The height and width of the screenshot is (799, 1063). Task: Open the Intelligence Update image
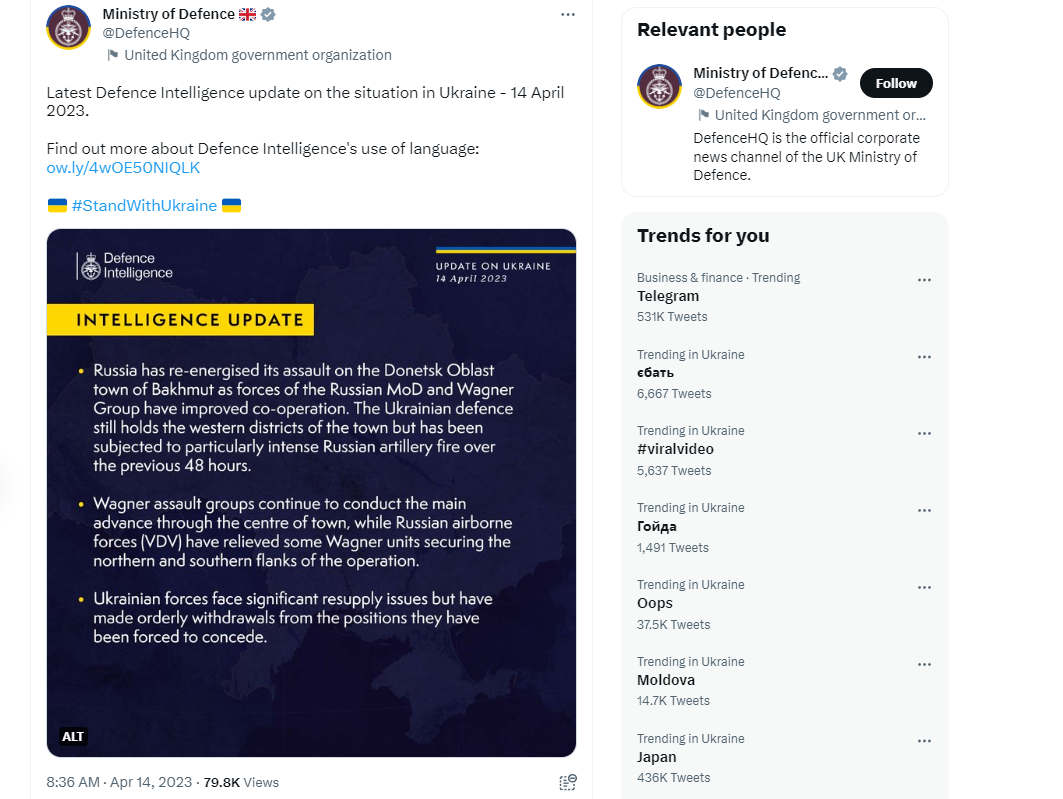pos(311,493)
